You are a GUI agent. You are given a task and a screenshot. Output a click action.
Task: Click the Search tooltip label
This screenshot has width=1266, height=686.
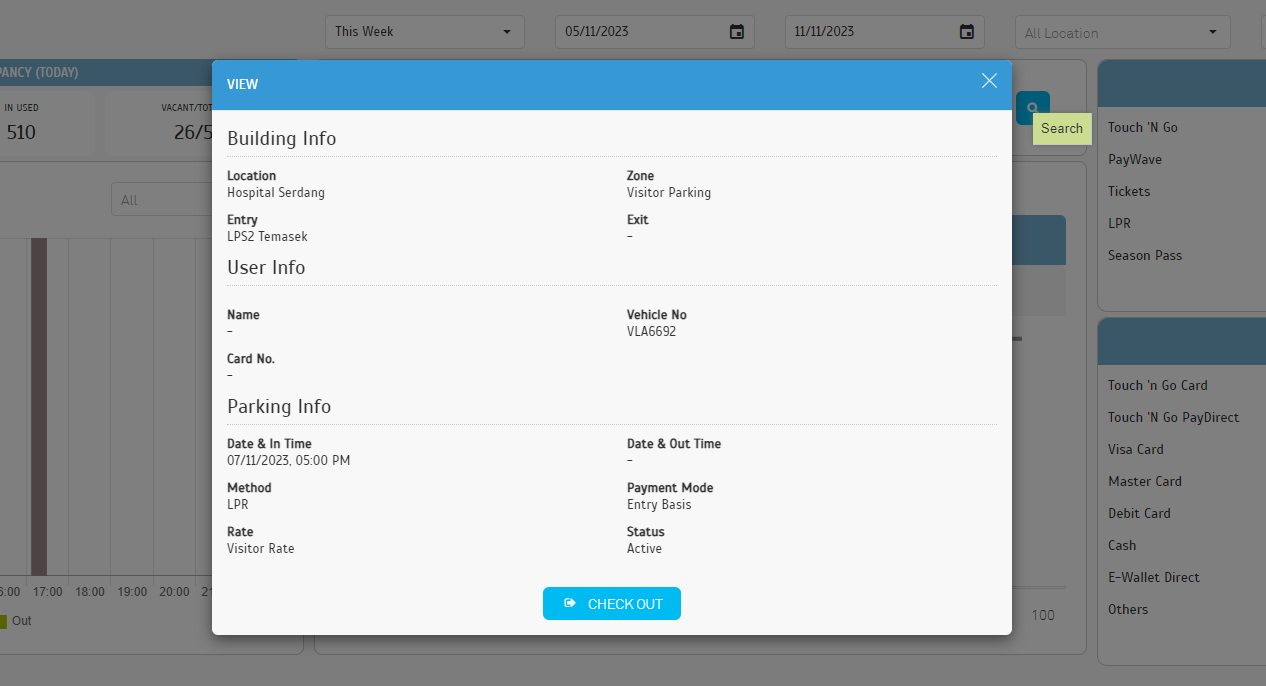[x=1062, y=128]
